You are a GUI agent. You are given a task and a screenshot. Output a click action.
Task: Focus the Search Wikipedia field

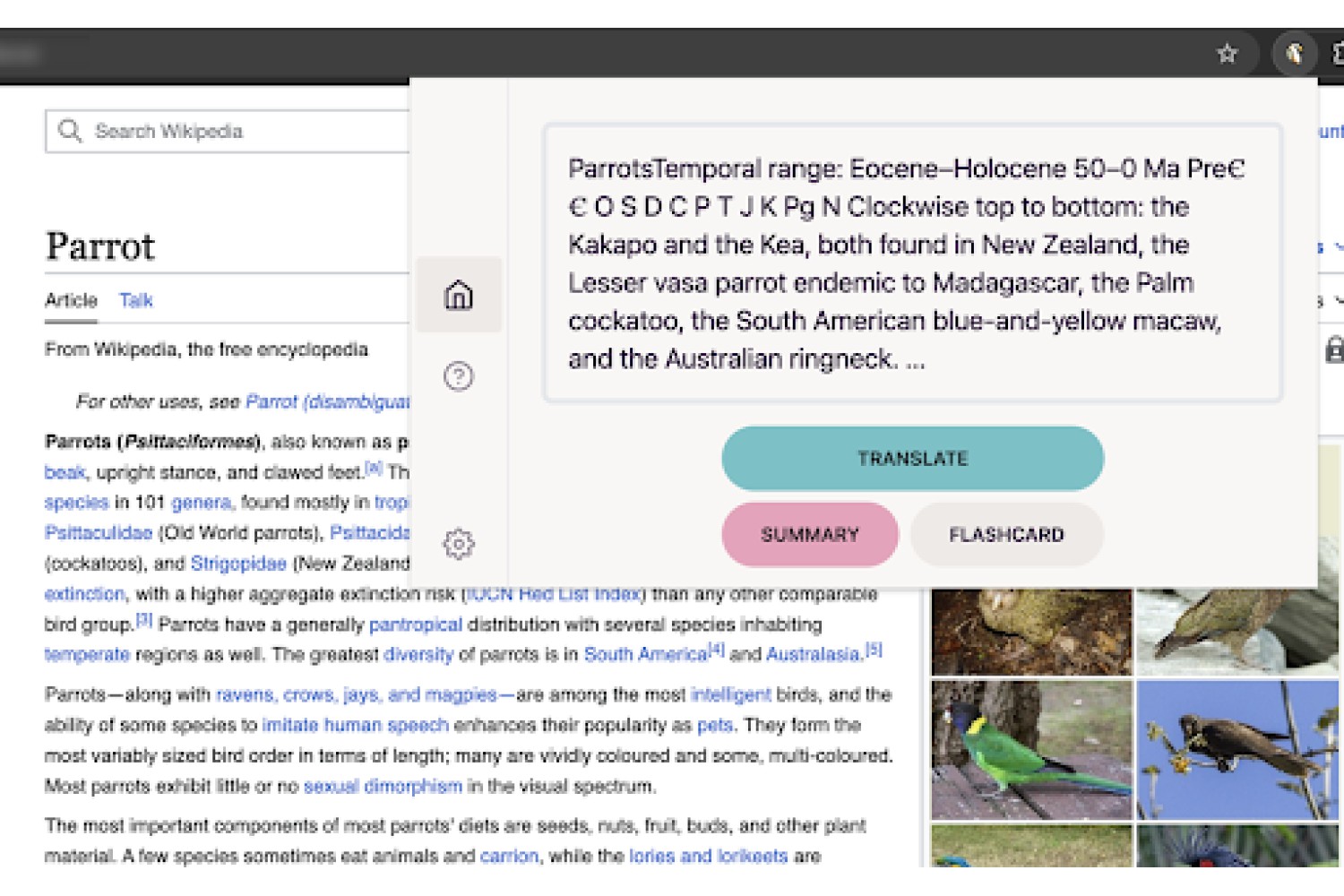[228, 132]
